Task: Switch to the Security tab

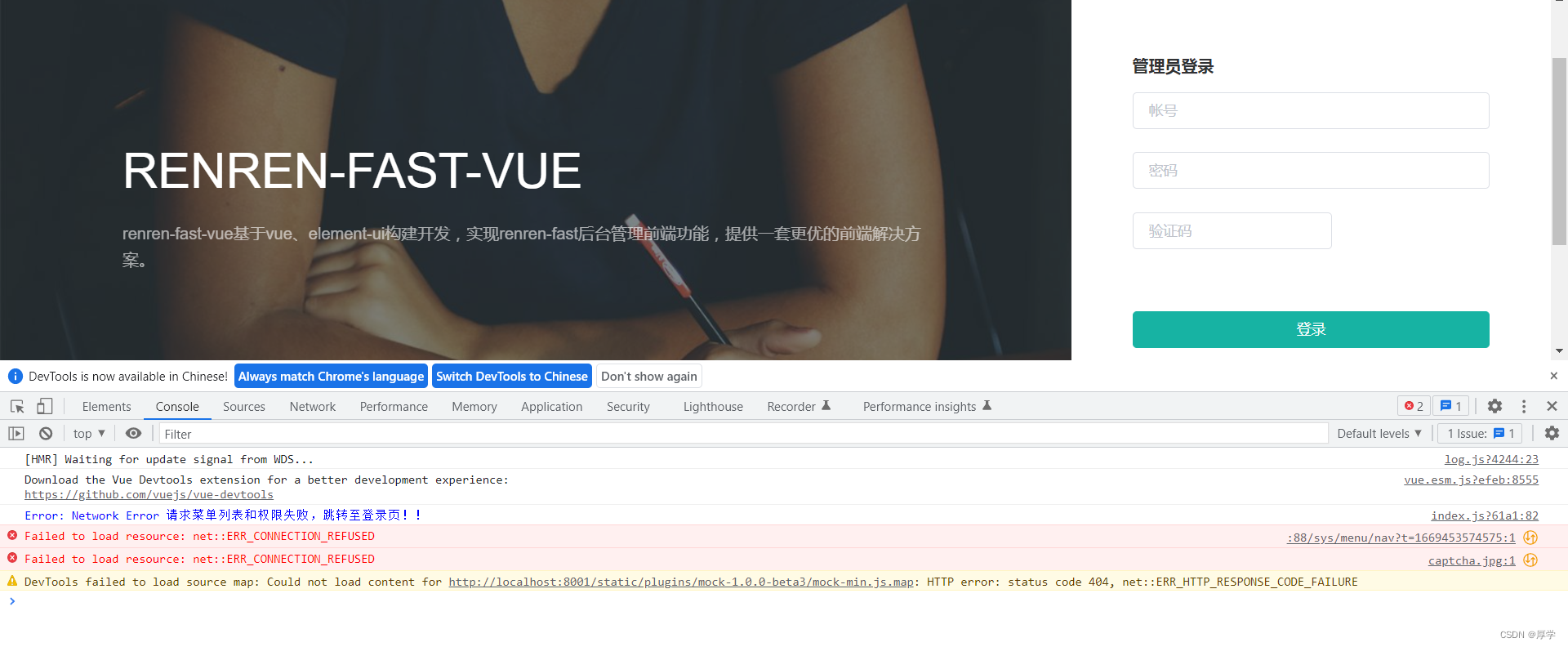Action: [628, 407]
